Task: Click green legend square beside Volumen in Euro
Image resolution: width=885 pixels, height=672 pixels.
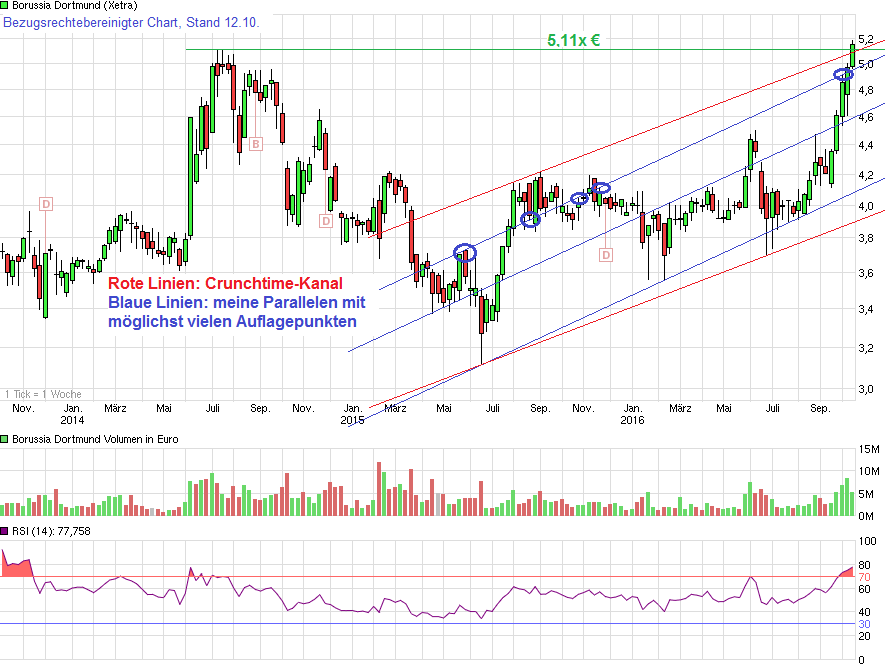Action: 4,439
